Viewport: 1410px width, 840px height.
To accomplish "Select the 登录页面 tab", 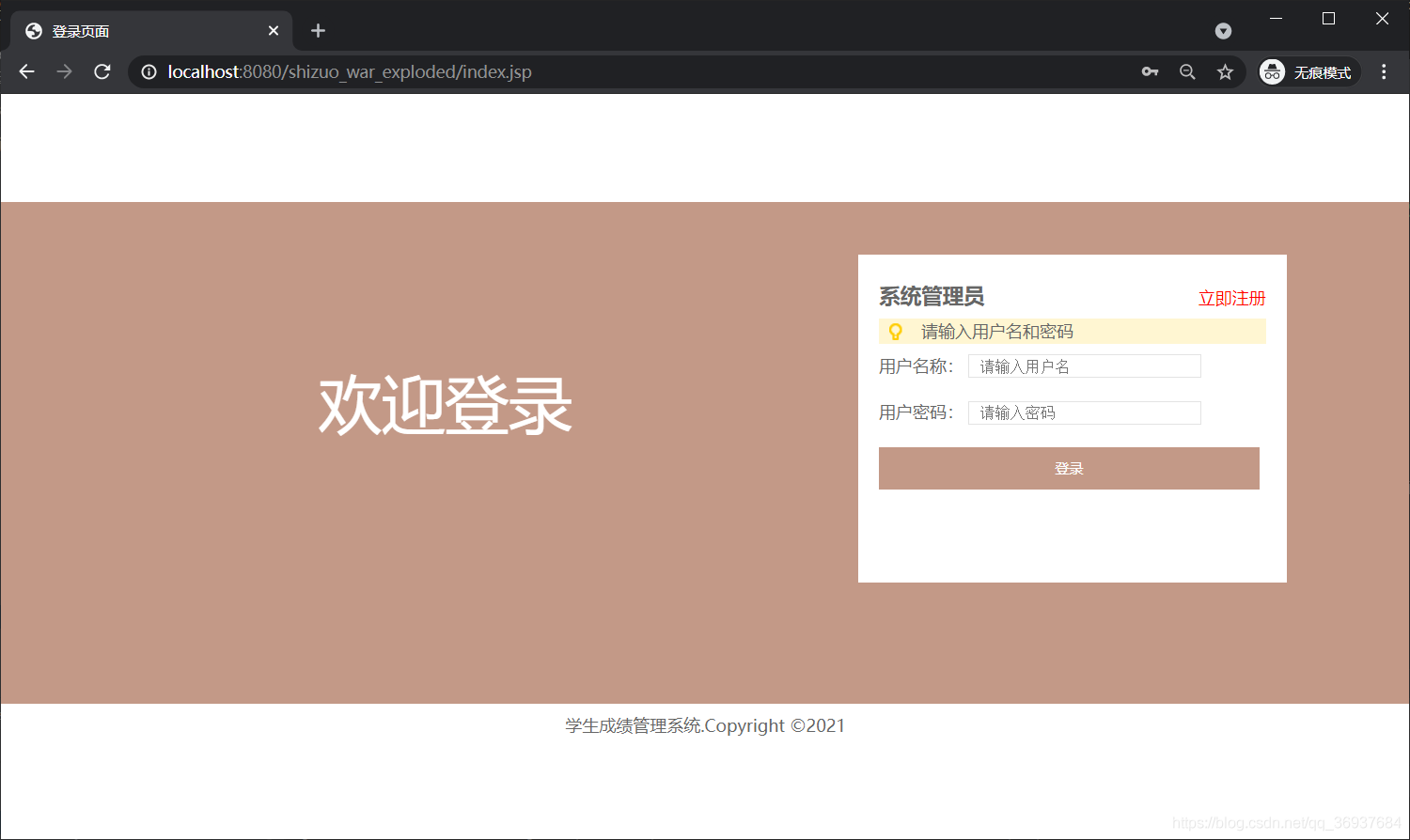I will pos(150,31).
